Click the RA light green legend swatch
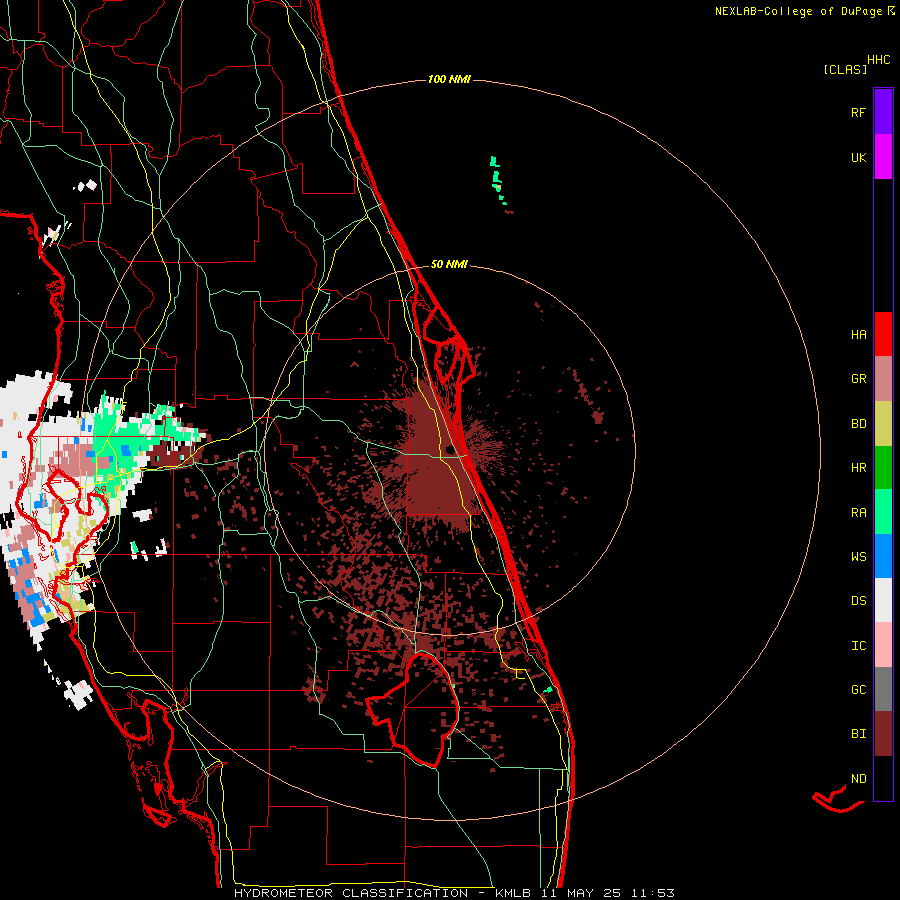 point(883,512)
